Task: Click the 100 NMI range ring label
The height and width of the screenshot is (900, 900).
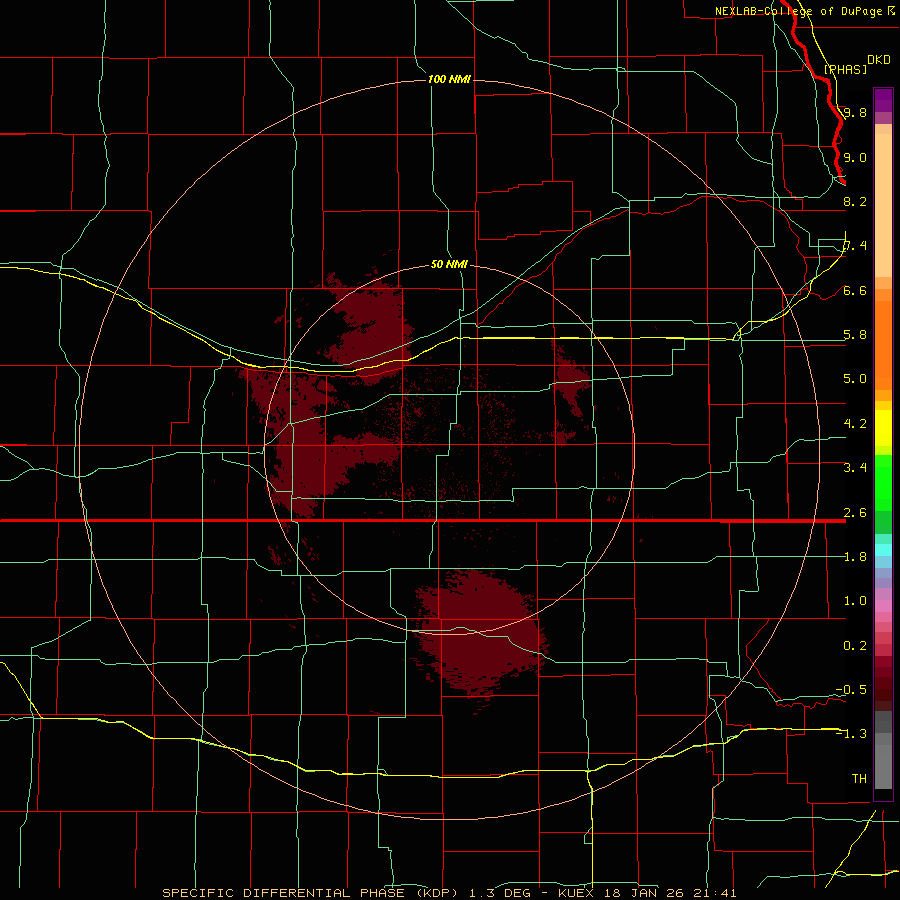Action: pyautogui.click(x=449, y=79)
